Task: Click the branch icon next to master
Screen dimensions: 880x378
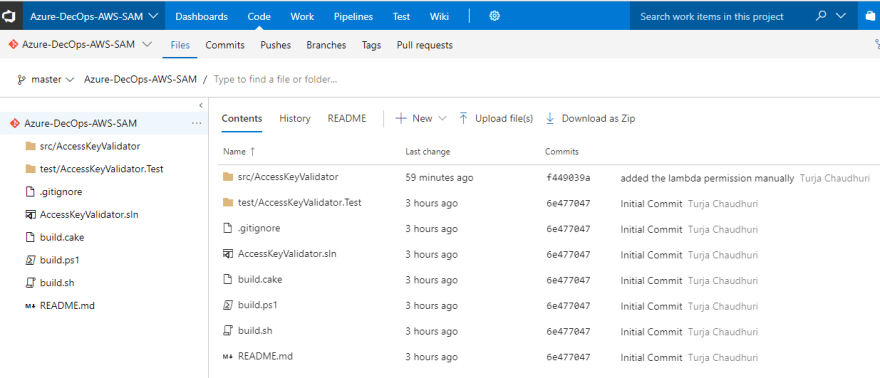Action: pos(22,80)
